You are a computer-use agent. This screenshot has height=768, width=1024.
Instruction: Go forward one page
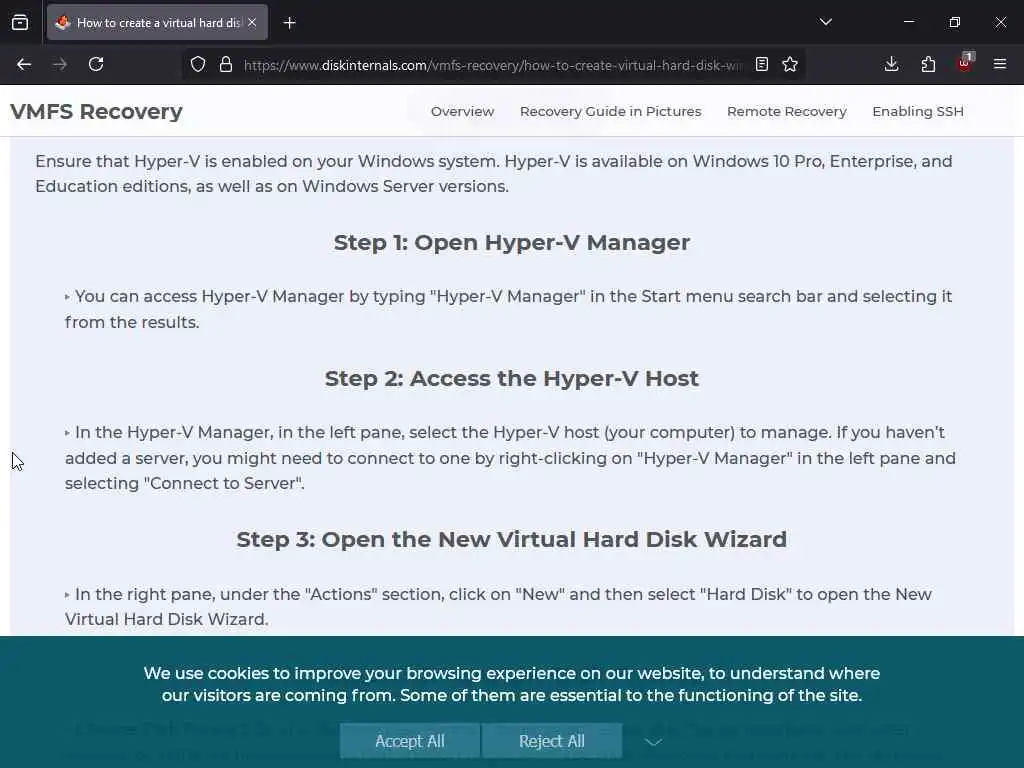(60, 64)
